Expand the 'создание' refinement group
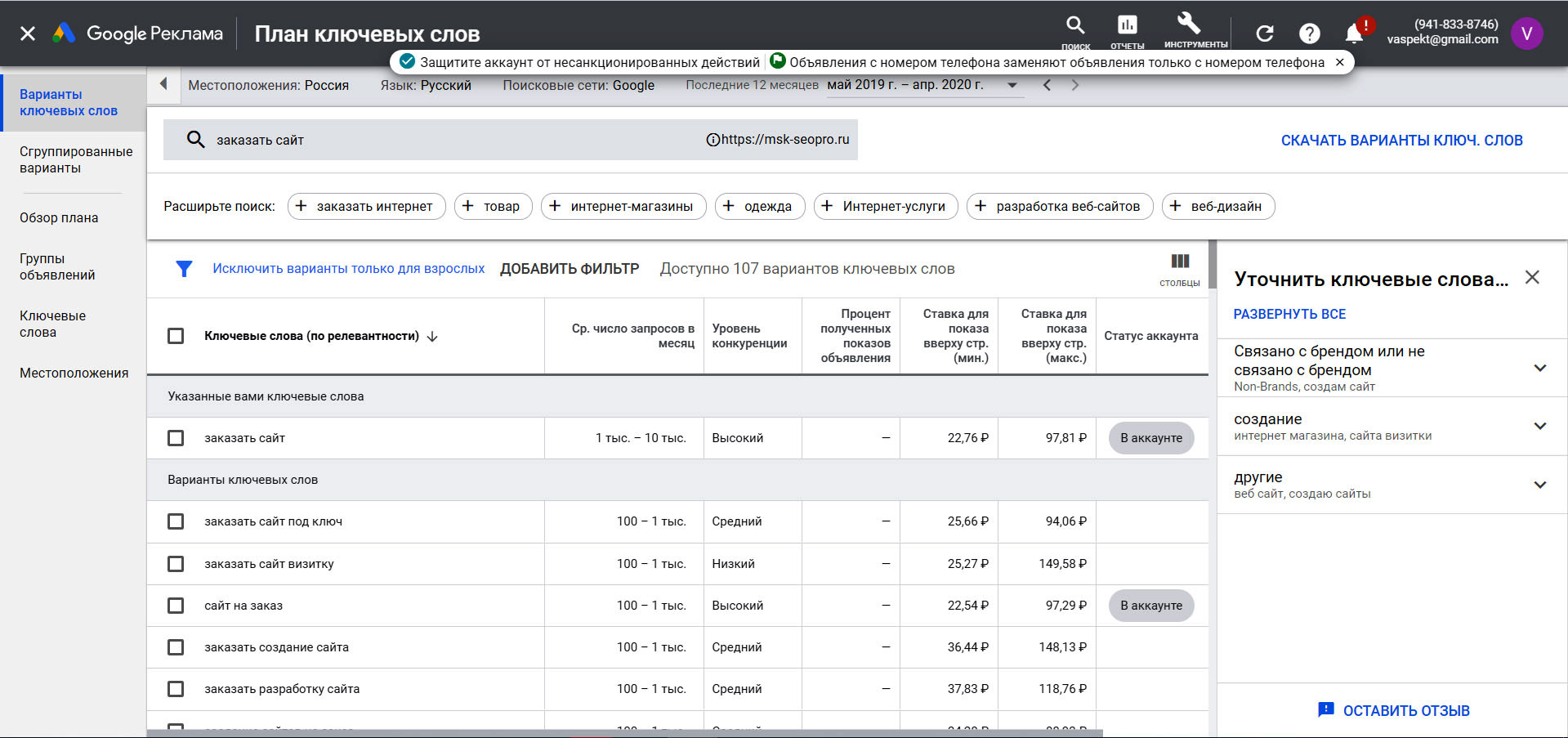Screen dimensions: 1568x738 1539,426
